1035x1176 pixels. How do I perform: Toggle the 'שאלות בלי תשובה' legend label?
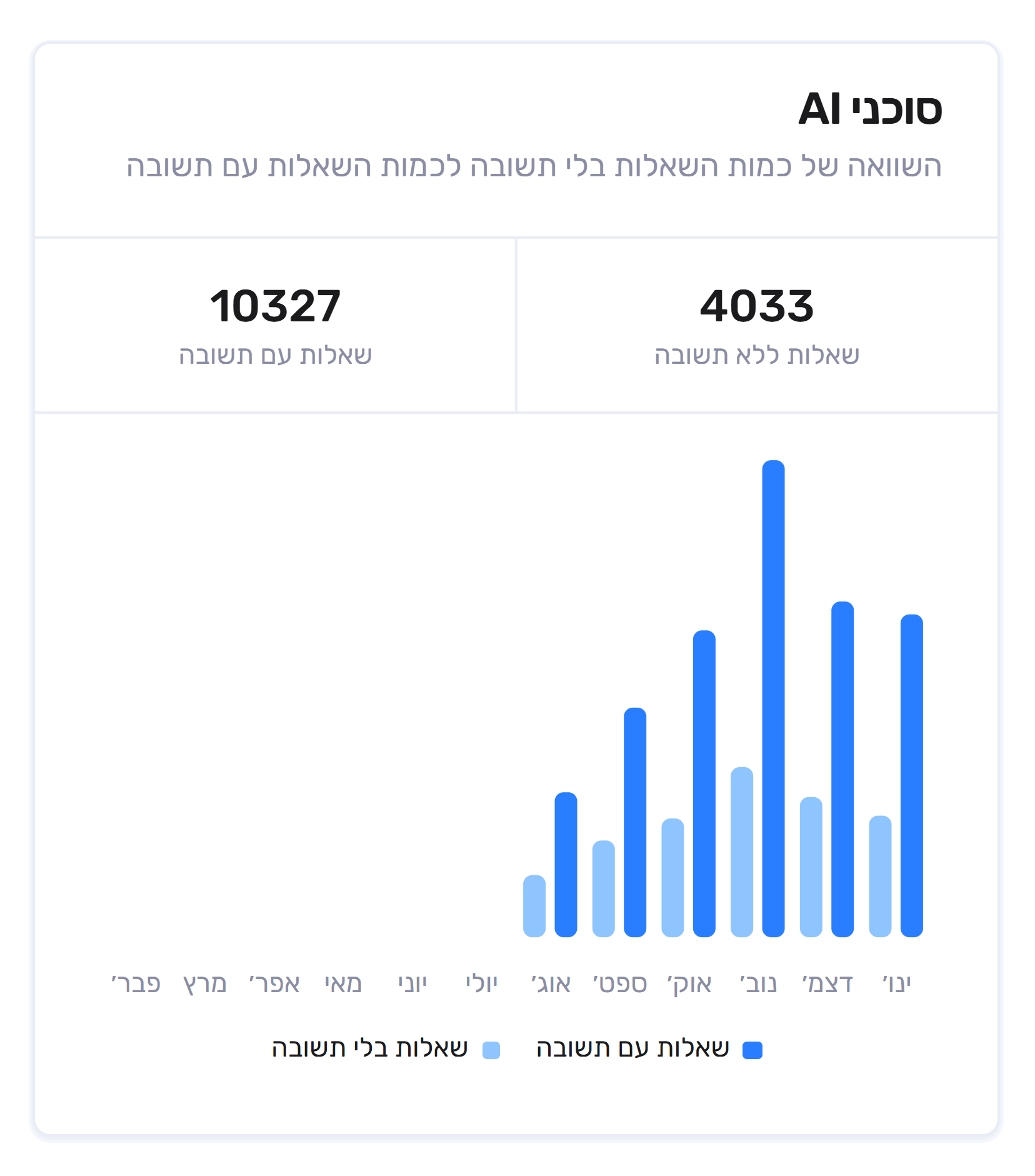click(369, 1048)
